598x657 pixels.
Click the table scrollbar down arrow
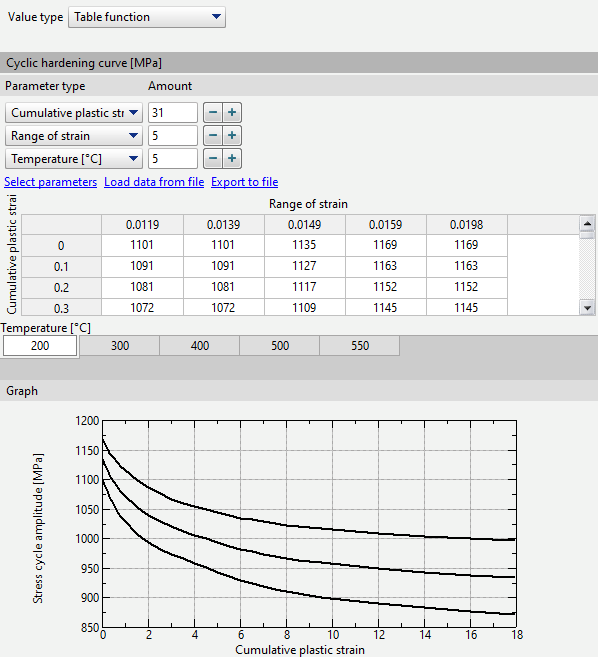coord(587,308)
